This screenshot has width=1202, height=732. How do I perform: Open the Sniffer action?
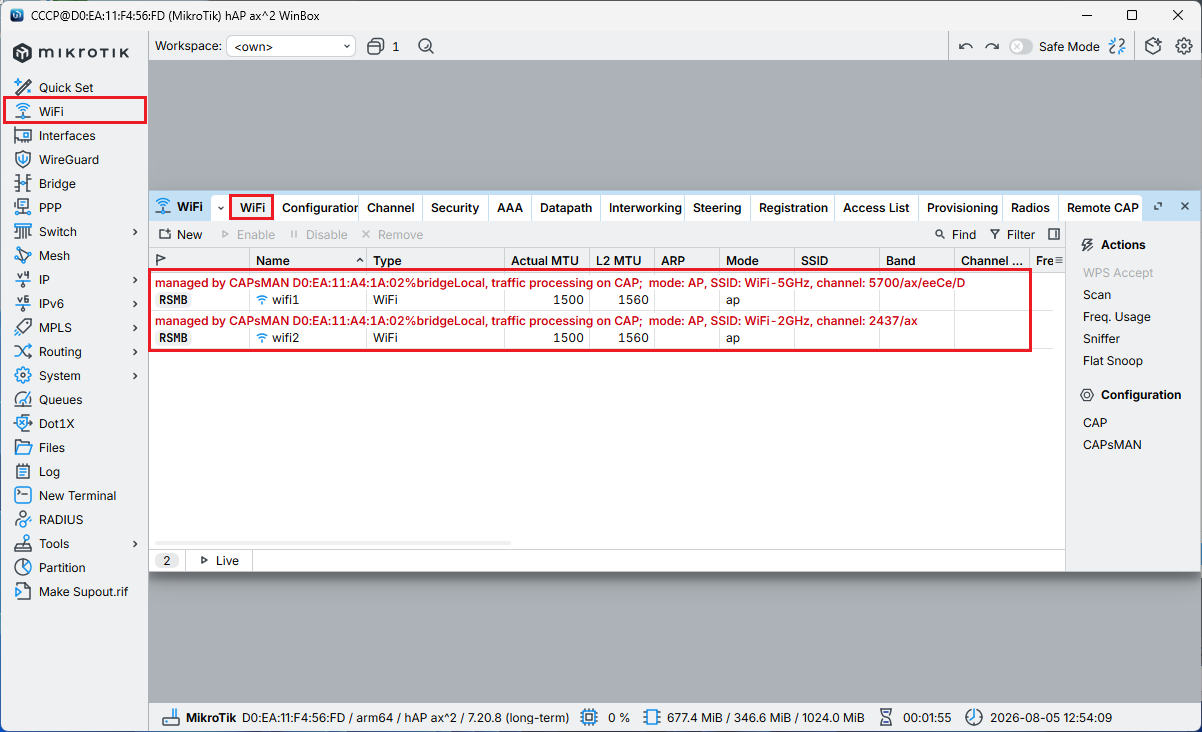(1103, 338)
